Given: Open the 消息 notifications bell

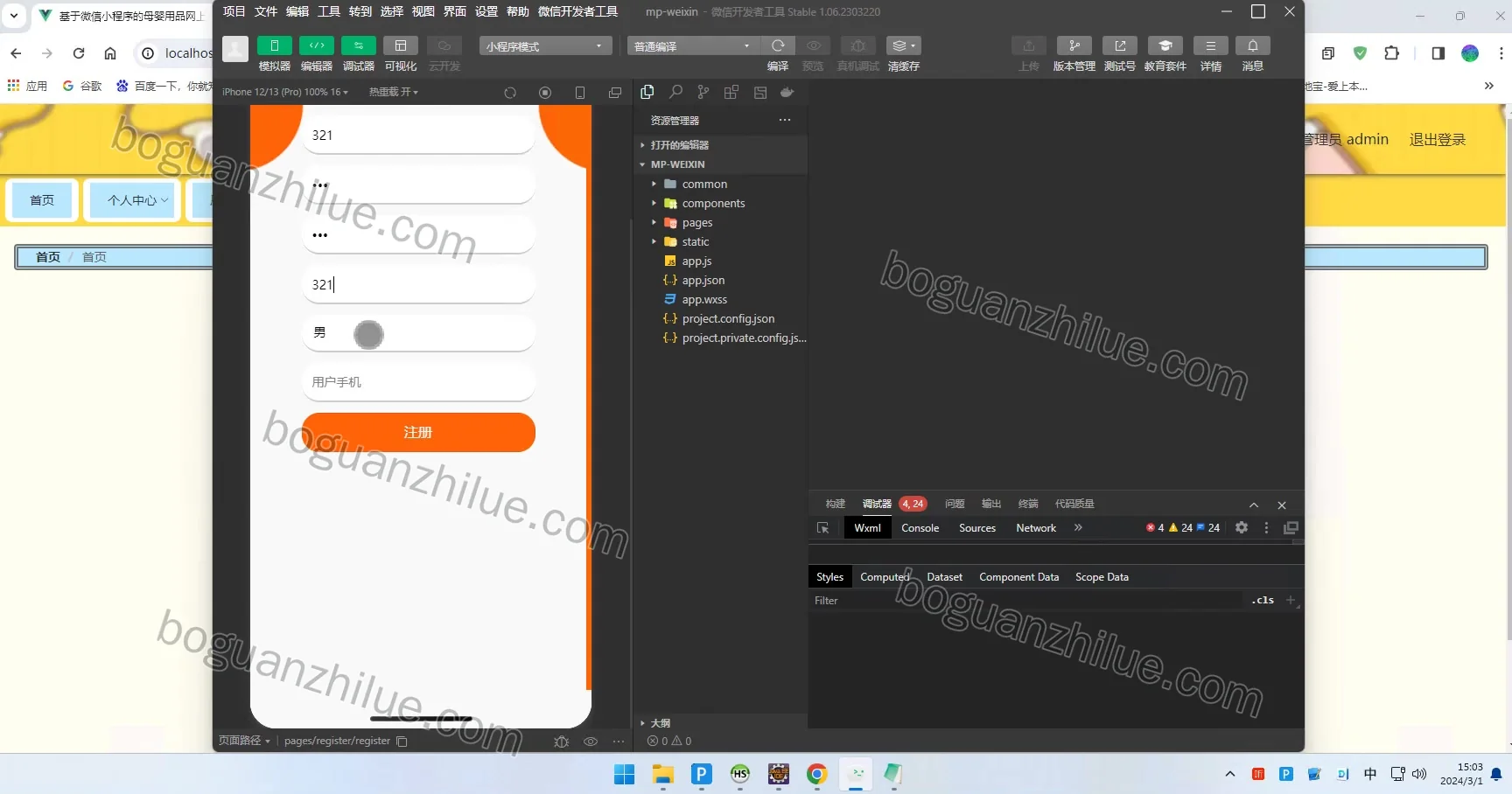Looking at the screenshot, I should click(x=1252, y=45).
